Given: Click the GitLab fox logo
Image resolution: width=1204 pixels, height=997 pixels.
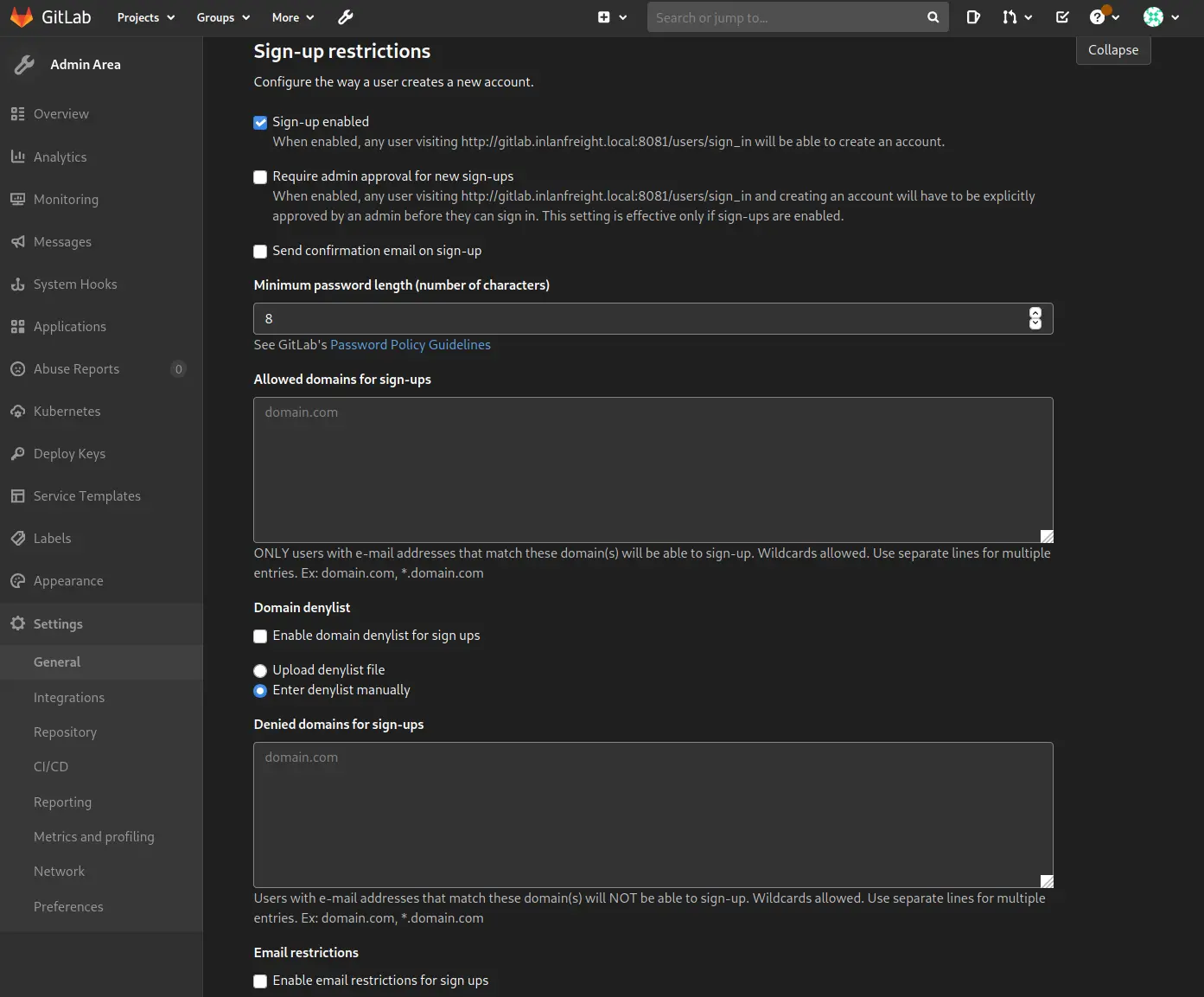Looking at the screenshot, I should point(22,17).
